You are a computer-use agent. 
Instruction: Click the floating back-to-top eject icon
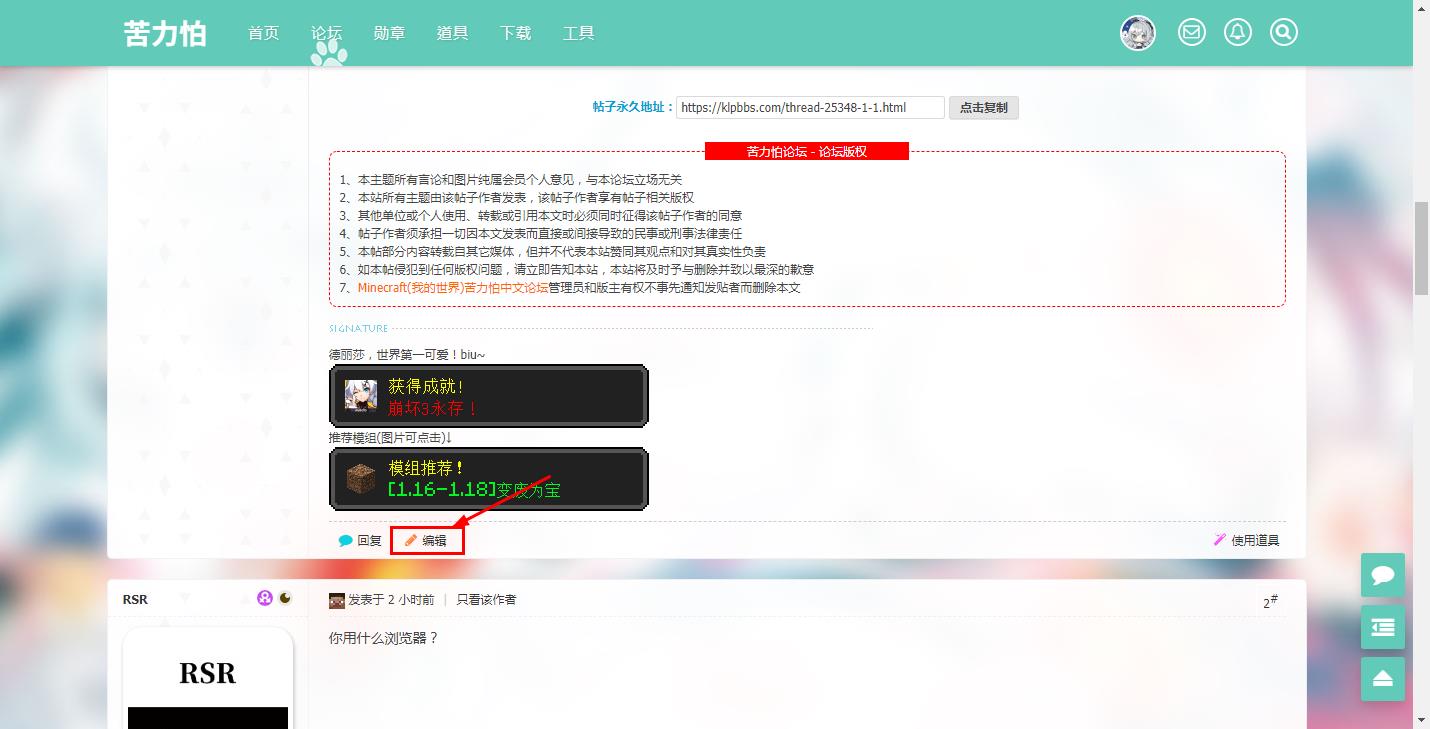(1383, 679)
